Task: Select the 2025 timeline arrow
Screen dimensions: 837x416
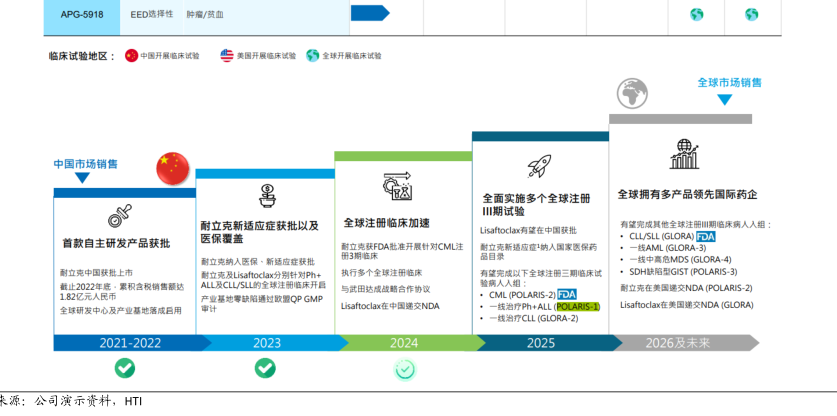Action: 540,343
